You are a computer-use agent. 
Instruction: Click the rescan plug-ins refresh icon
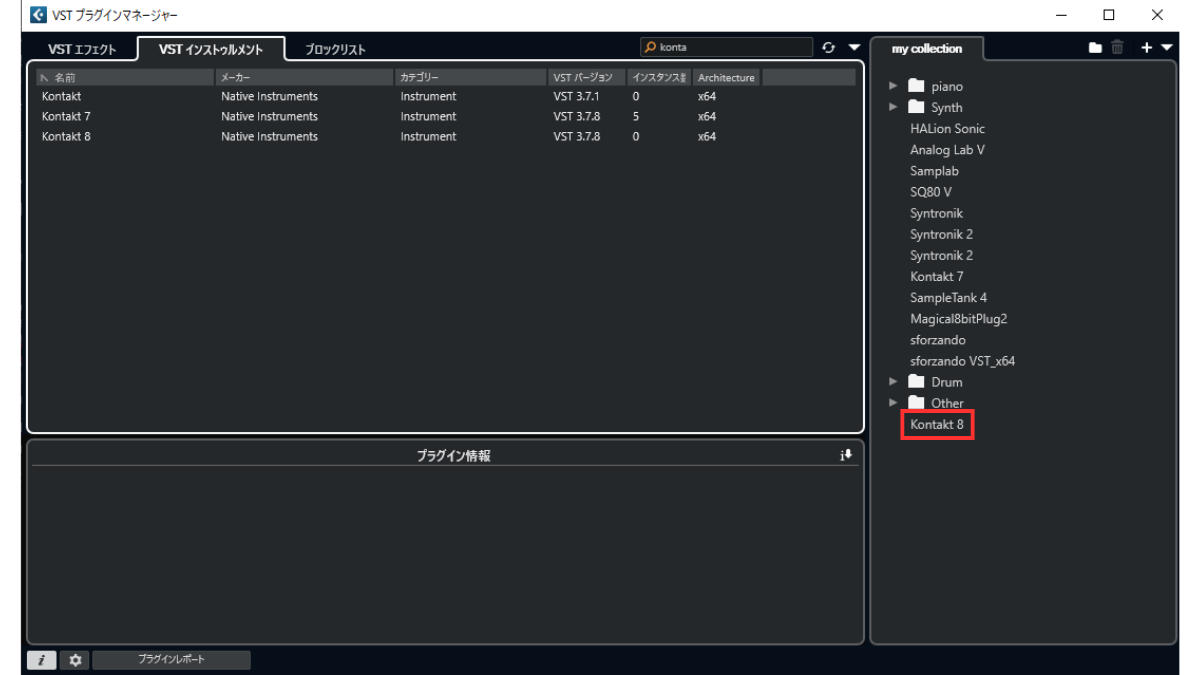coord(828,47)
